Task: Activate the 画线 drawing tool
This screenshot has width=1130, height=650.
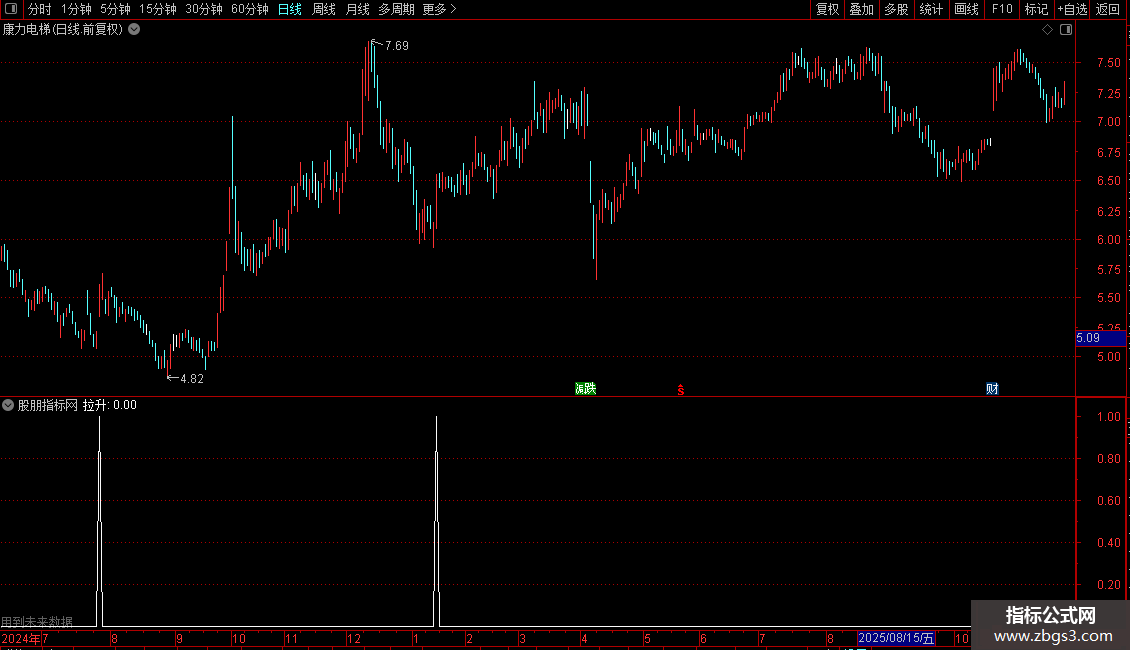Action: [x=966, y=9]
